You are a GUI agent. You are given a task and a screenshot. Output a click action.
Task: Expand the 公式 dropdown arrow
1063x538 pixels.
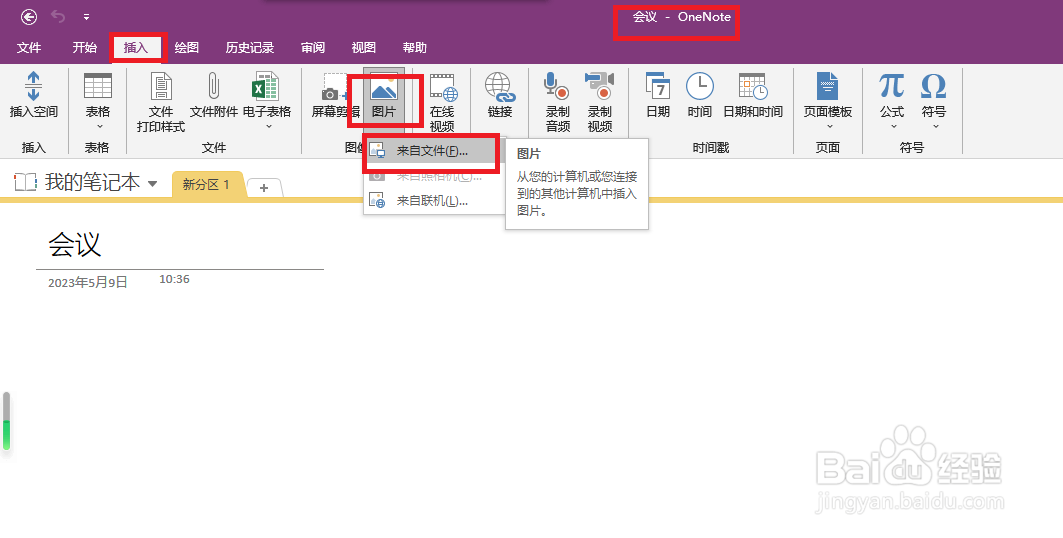(x=893, y=127)
